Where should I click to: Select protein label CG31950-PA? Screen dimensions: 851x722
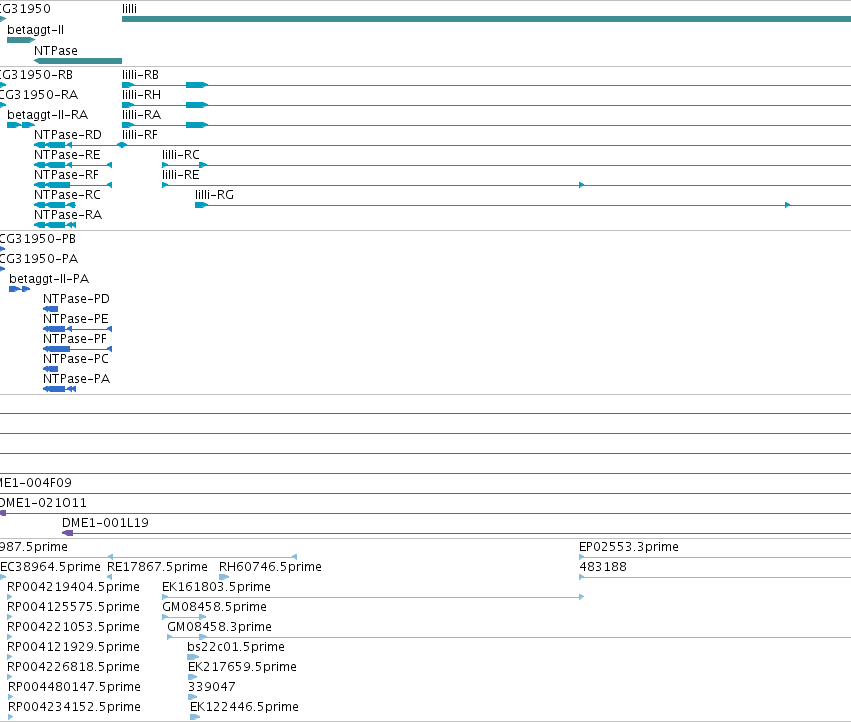pyautogui.click(x=39, y=259)
